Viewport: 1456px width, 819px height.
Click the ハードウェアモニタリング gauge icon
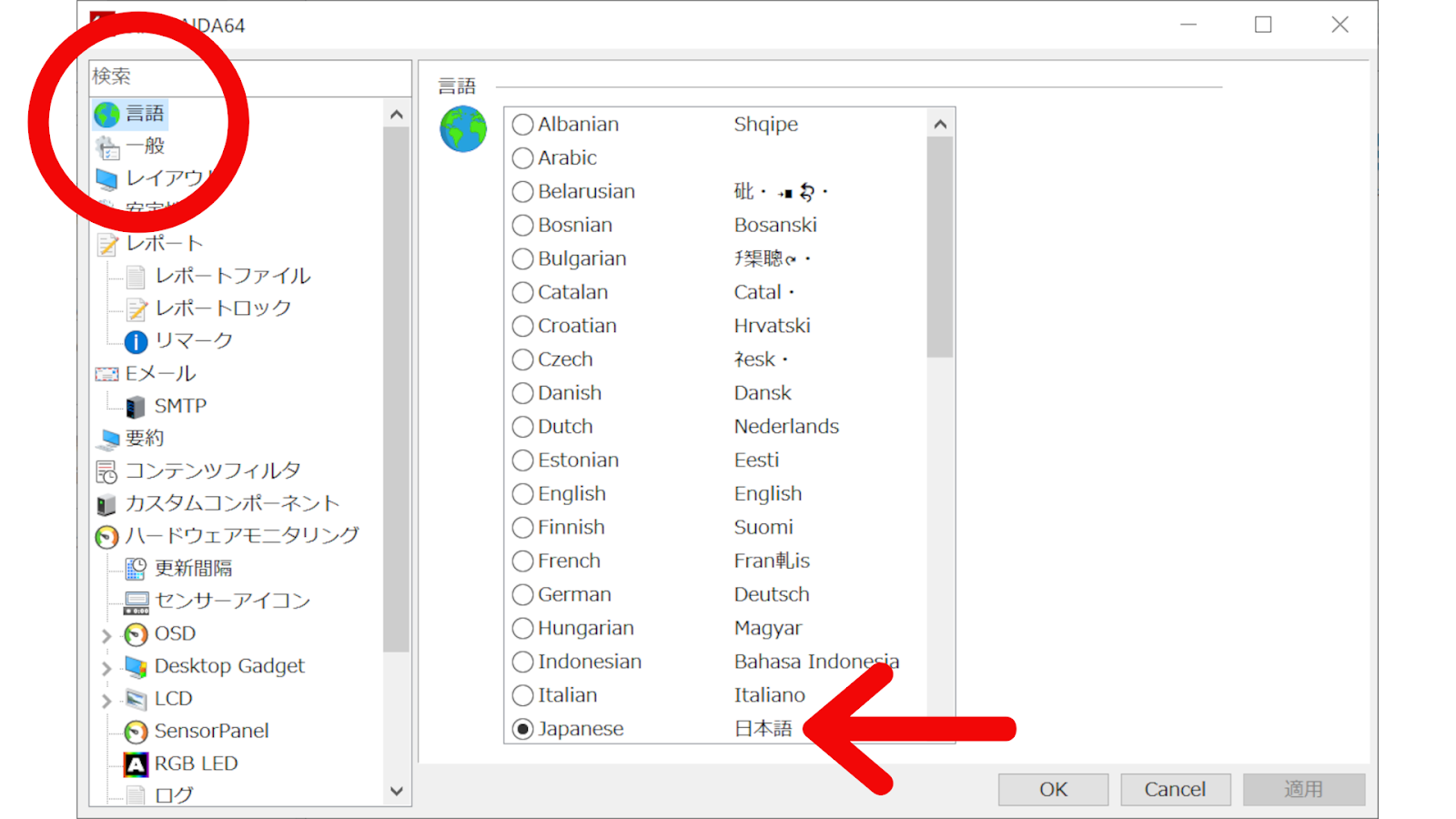pos(107,537)
